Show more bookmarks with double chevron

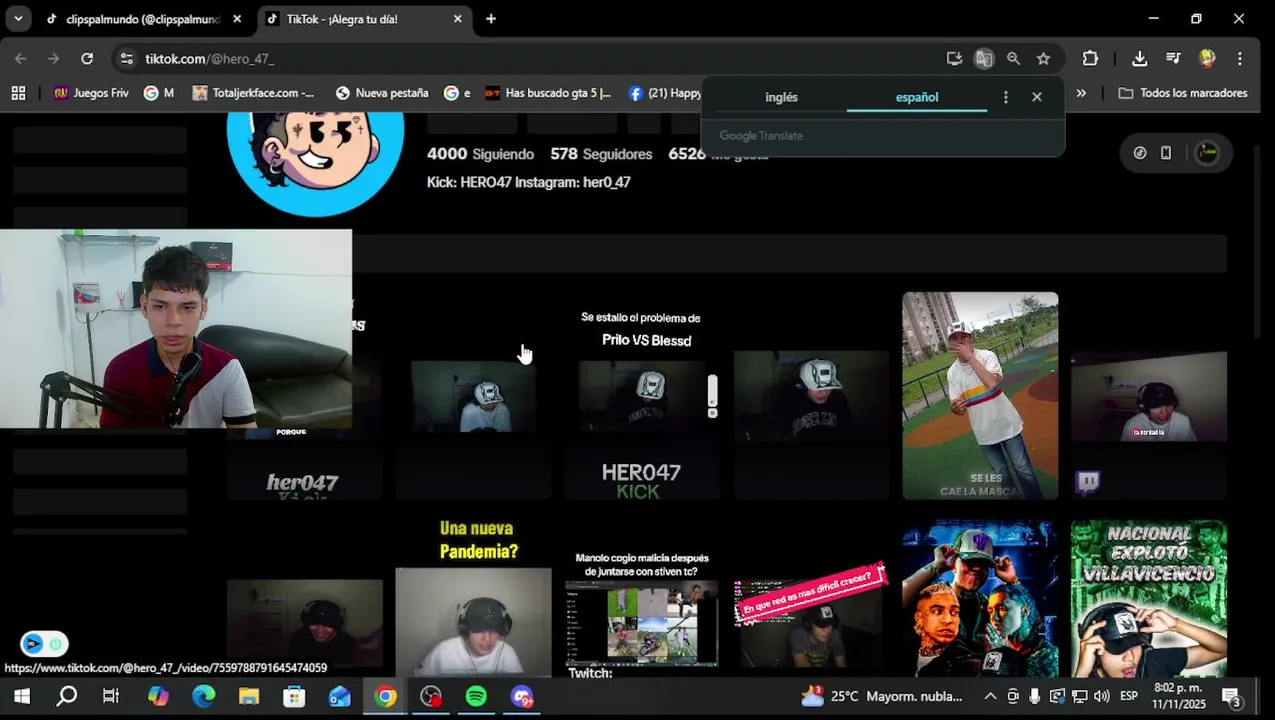1081,93
